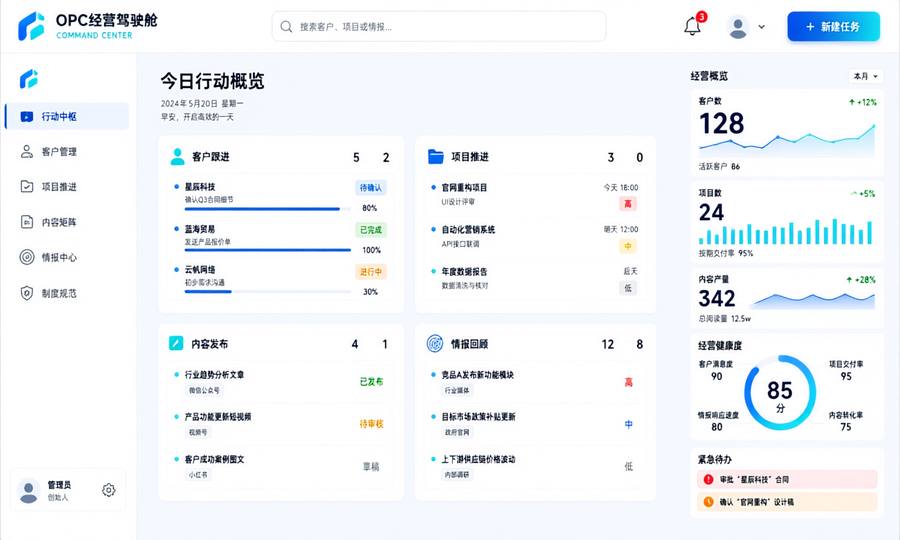Image resolution: width=900 pixels, height=540 pixels.
Task: Open settings gear beside 管理员
Action: pyautogui.click(x=108, y=490)
